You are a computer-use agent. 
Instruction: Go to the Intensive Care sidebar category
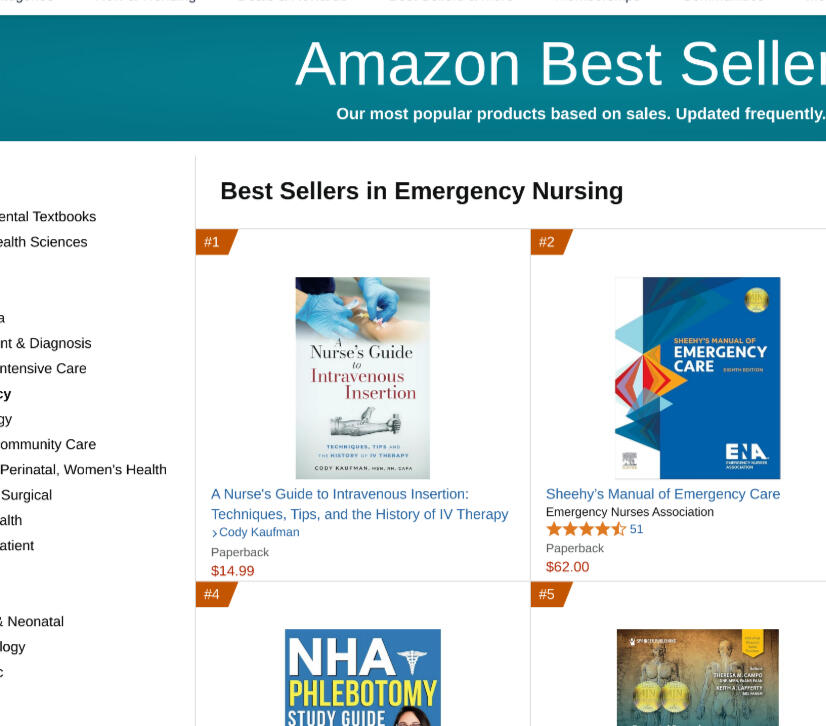(x=43, y=368)
